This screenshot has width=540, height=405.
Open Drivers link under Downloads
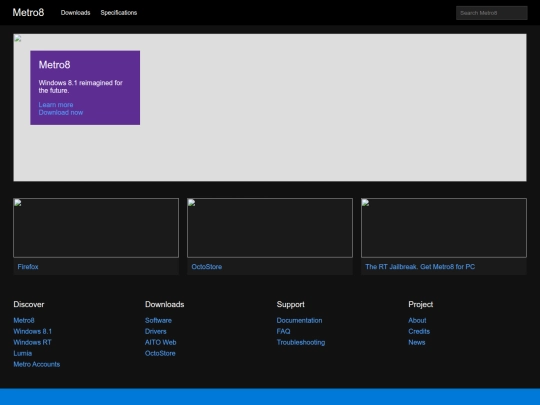[156, 331]
